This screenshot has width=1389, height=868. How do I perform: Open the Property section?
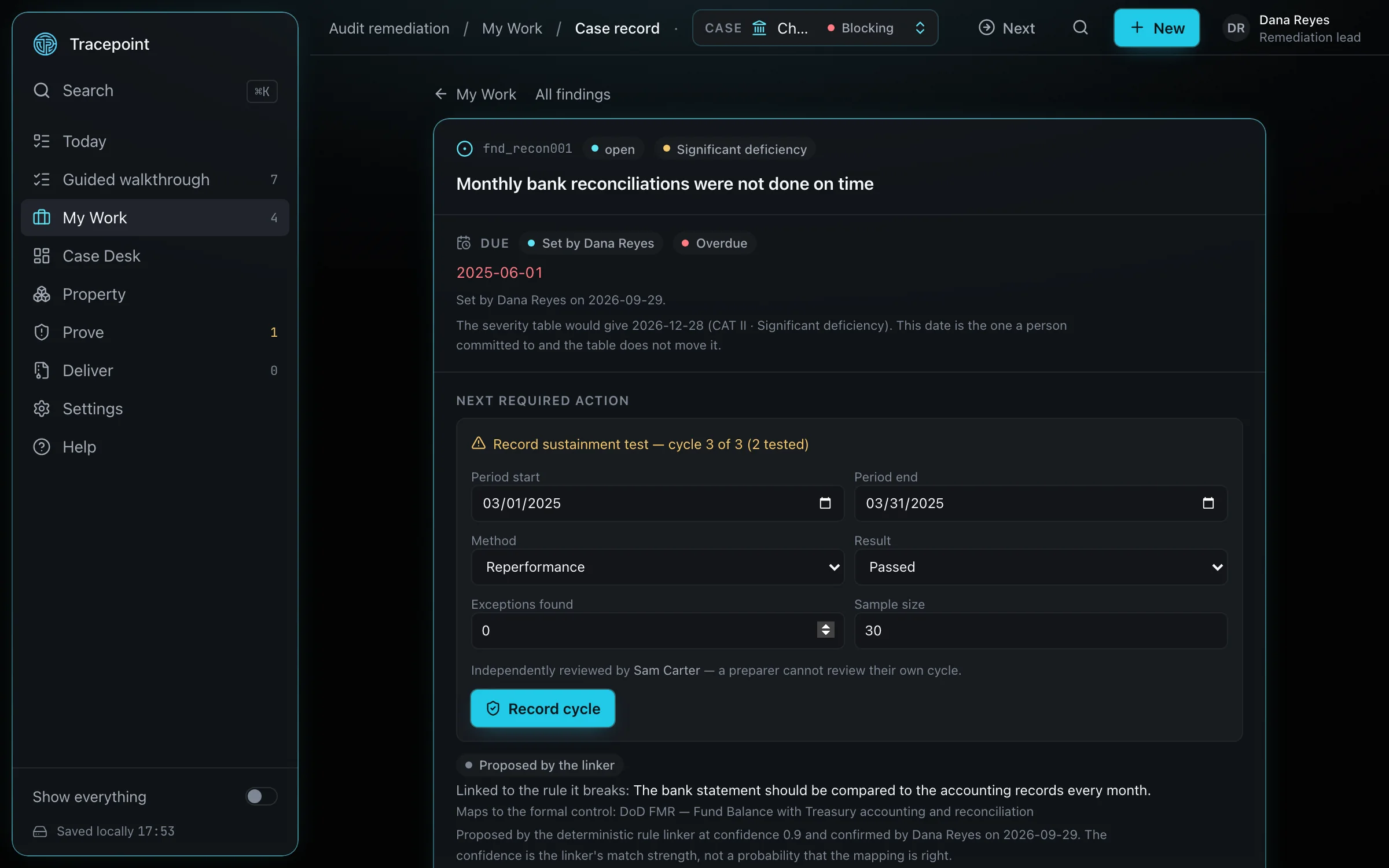point(155,294)
